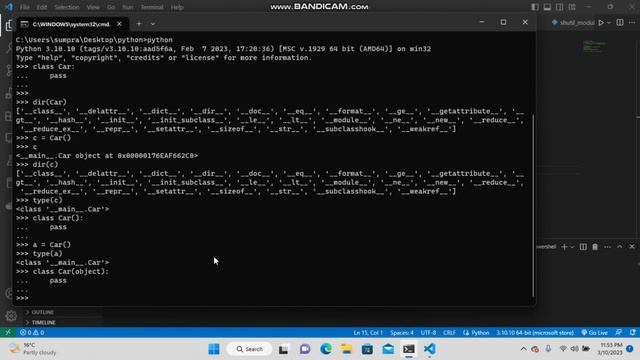This screenshot has height=360, width=640.
Task: Open Windows Start menu
Action: (213, 349)
